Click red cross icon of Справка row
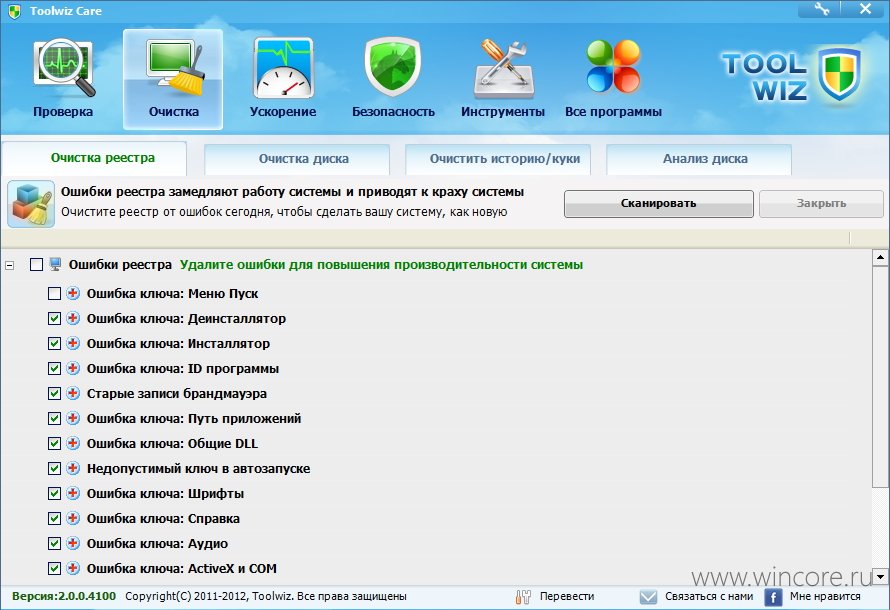The height and width of the screenshot is (610, 890). tap(73, 518)
